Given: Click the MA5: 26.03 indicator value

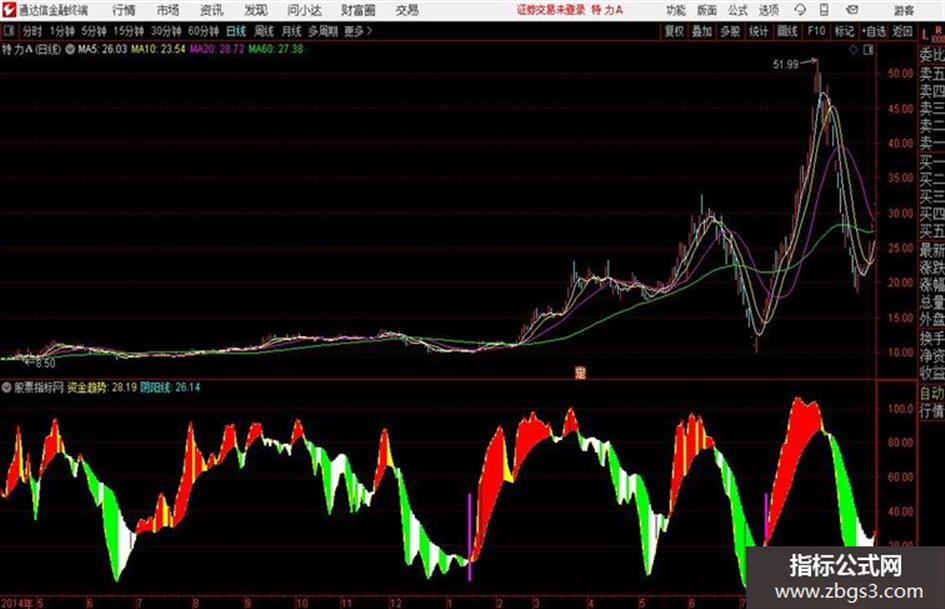Looking at the screenshot, I should [x=102, y=49].
